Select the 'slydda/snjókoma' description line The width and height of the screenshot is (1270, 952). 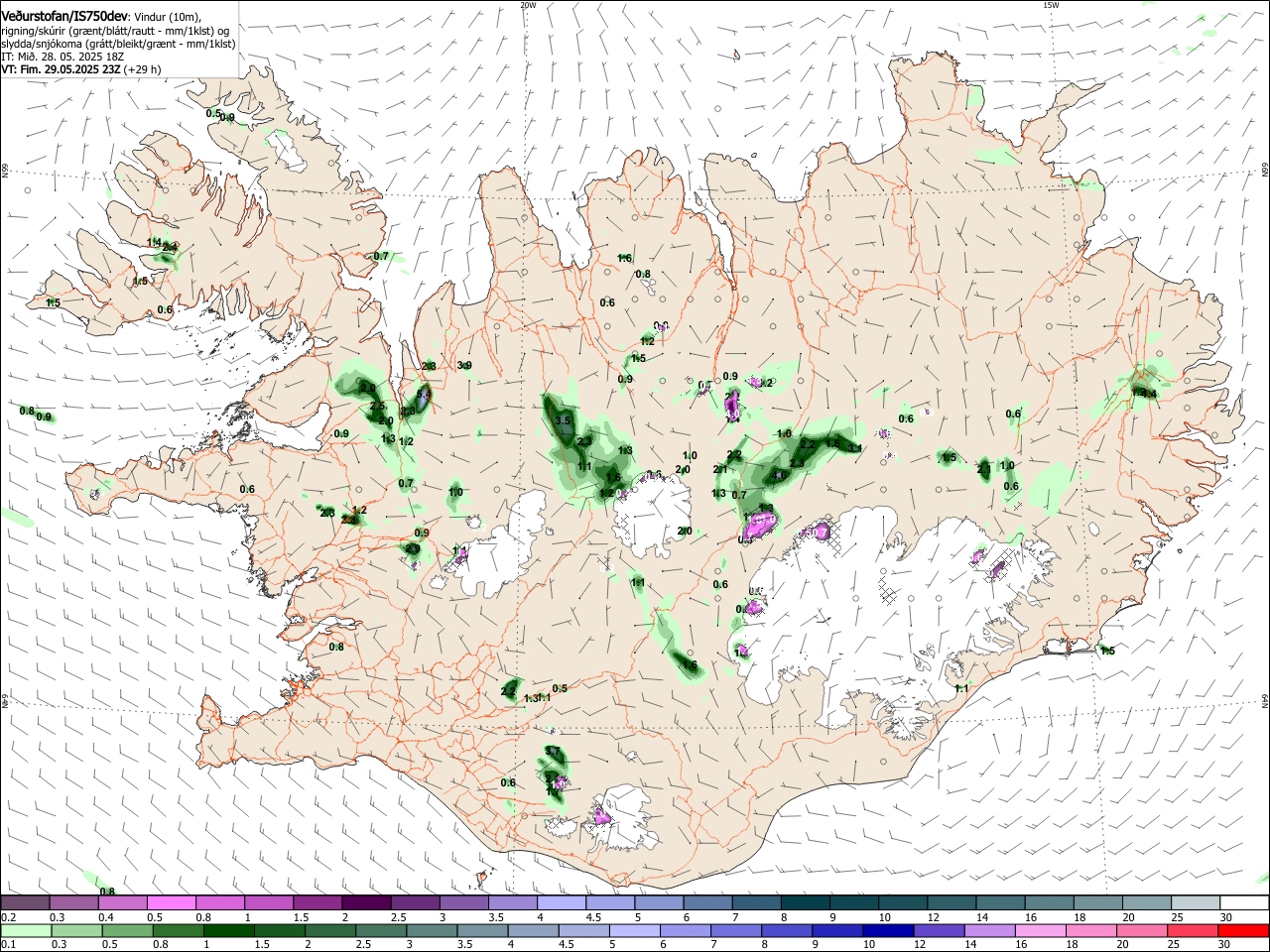click(118, 44)
